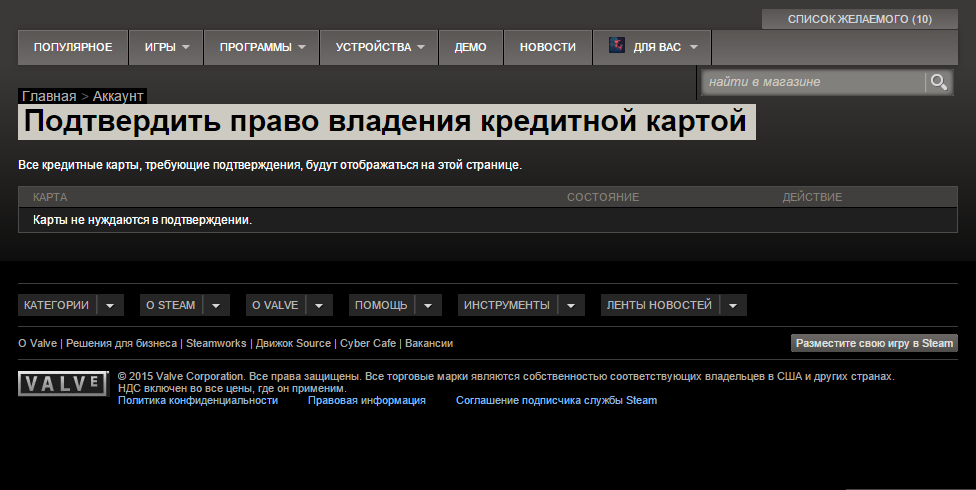
Task: Open the "Аккаунт" breadcrumb link
Action: [119, 96]
